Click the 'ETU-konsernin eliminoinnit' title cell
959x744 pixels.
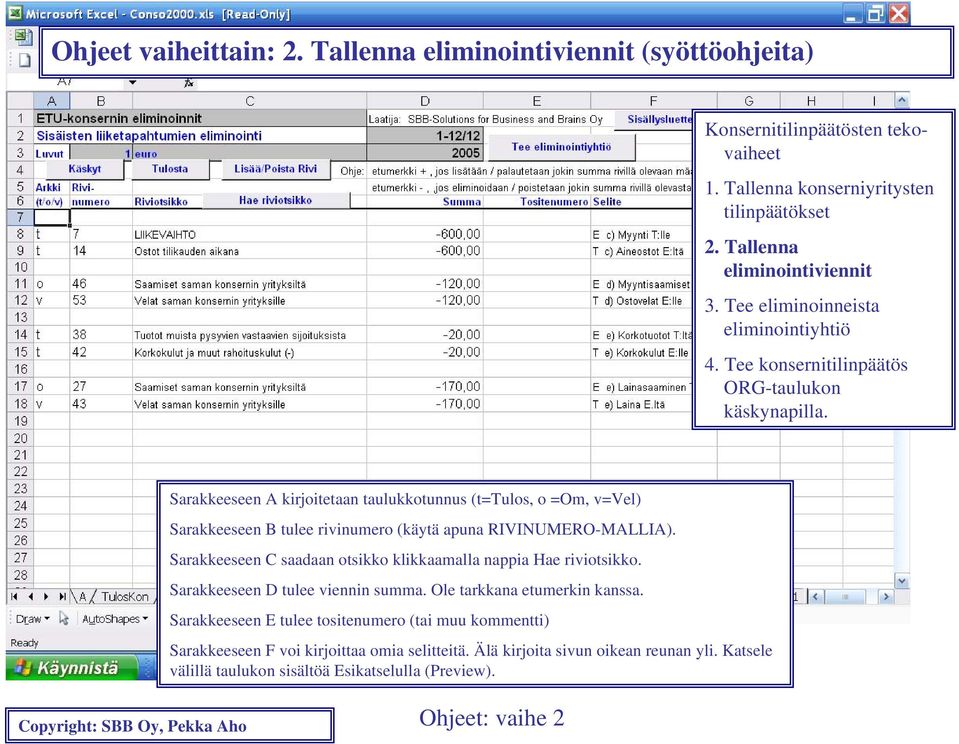(200, 119)
